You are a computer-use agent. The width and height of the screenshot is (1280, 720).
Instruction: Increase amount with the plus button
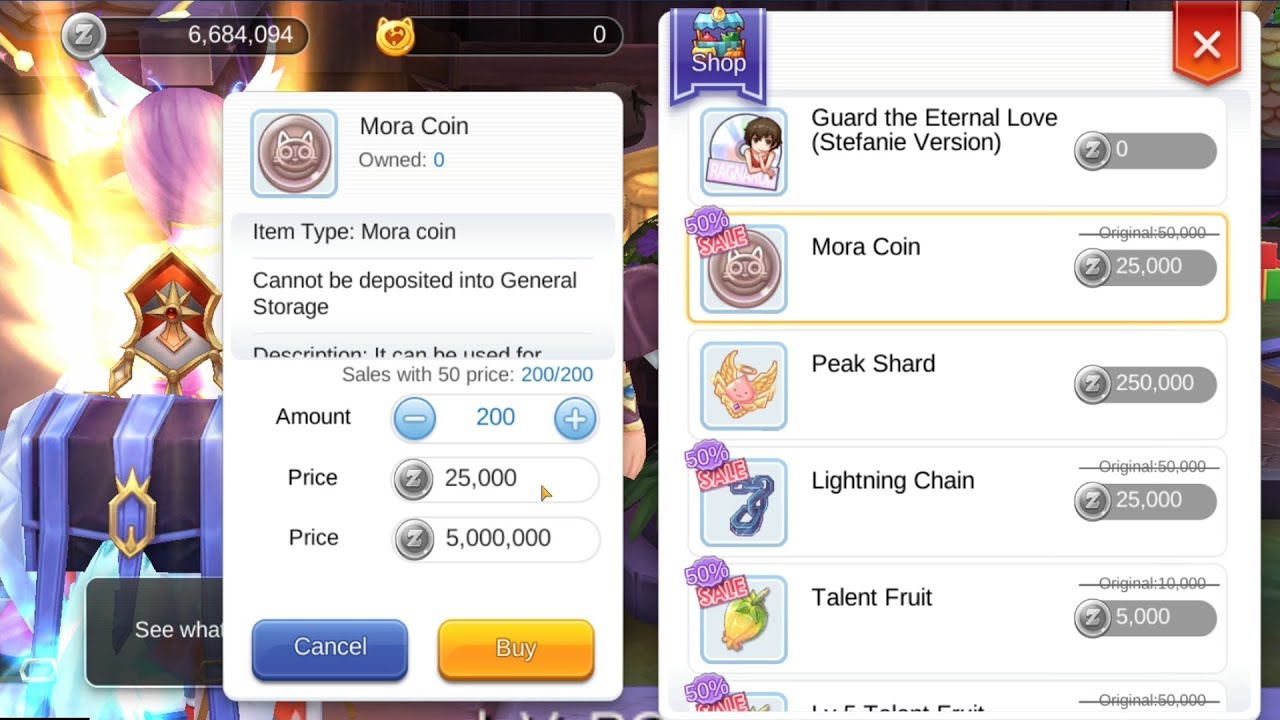click(x=575, y=419)
